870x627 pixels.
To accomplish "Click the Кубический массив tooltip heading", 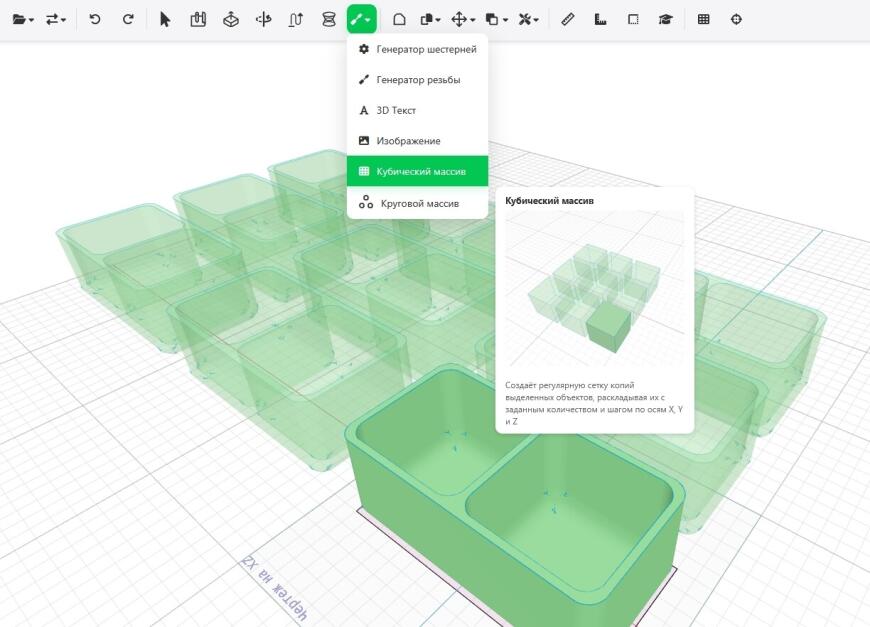I will coord(549,201).
